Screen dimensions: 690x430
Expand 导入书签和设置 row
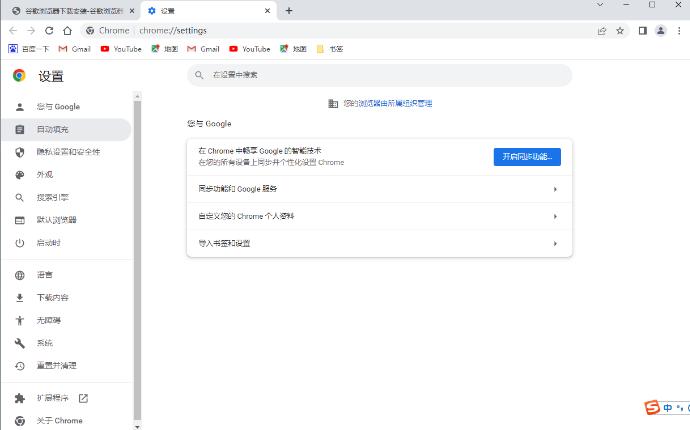(379, 243)
